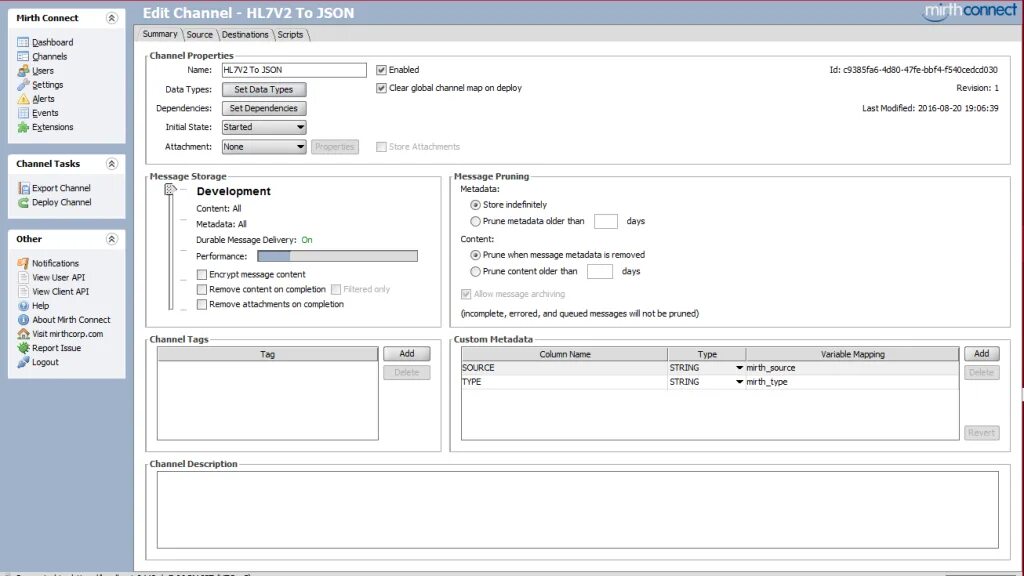Click the Set Data Types button
Image resolution: width=1024 pixels, height=576 pixels.
pos(264,89)
